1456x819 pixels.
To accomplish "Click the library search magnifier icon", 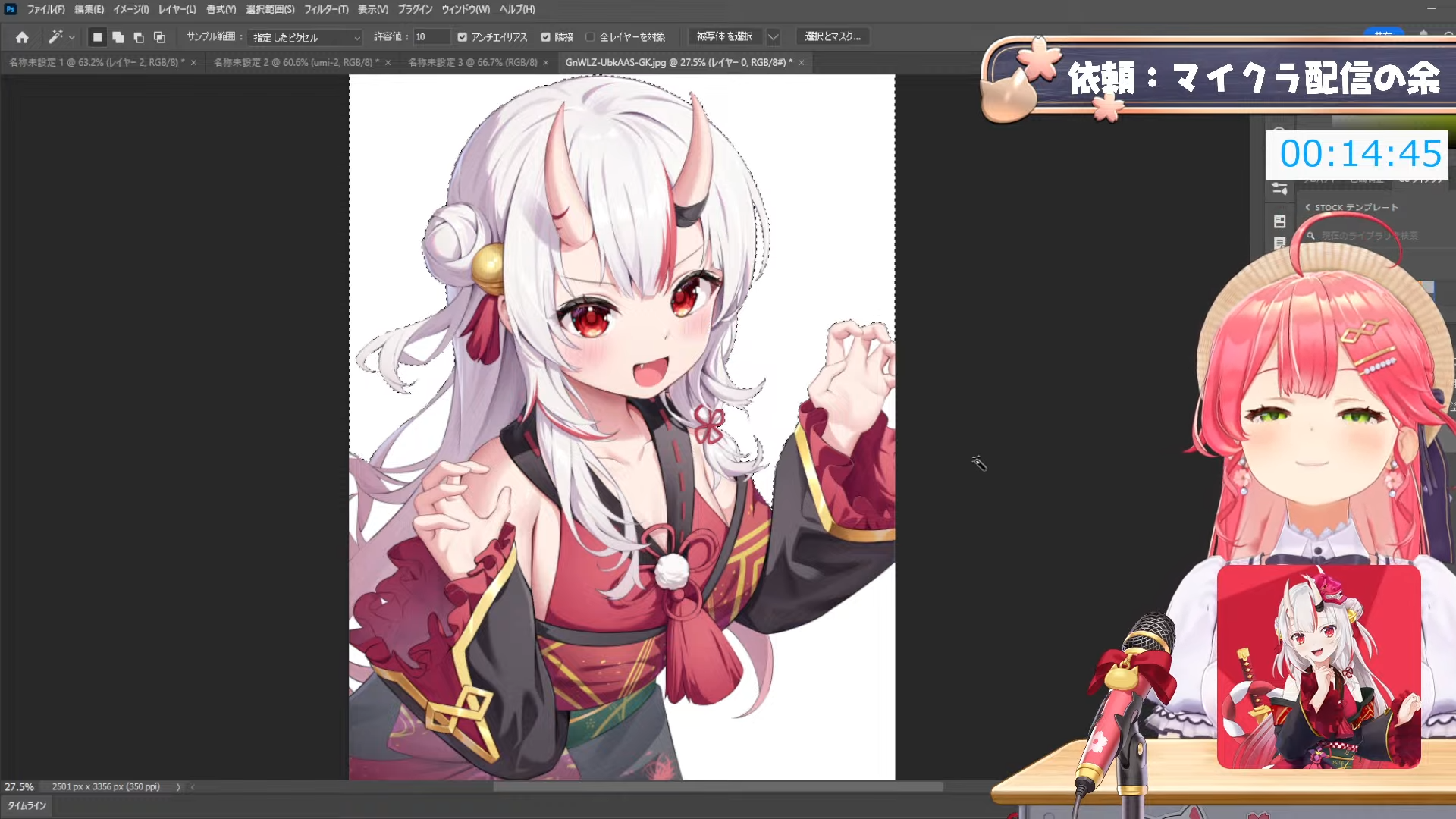I will click(x=1310, y=236).
